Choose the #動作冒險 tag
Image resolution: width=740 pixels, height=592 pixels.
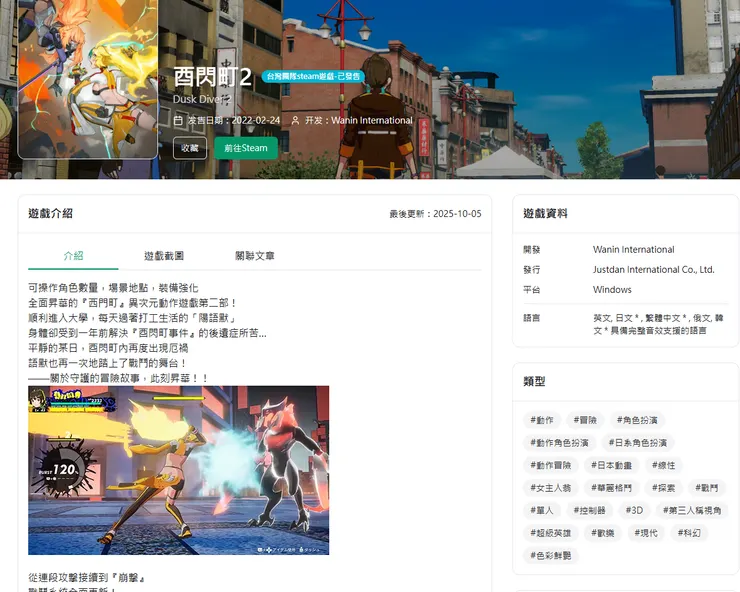coord(551,465)
